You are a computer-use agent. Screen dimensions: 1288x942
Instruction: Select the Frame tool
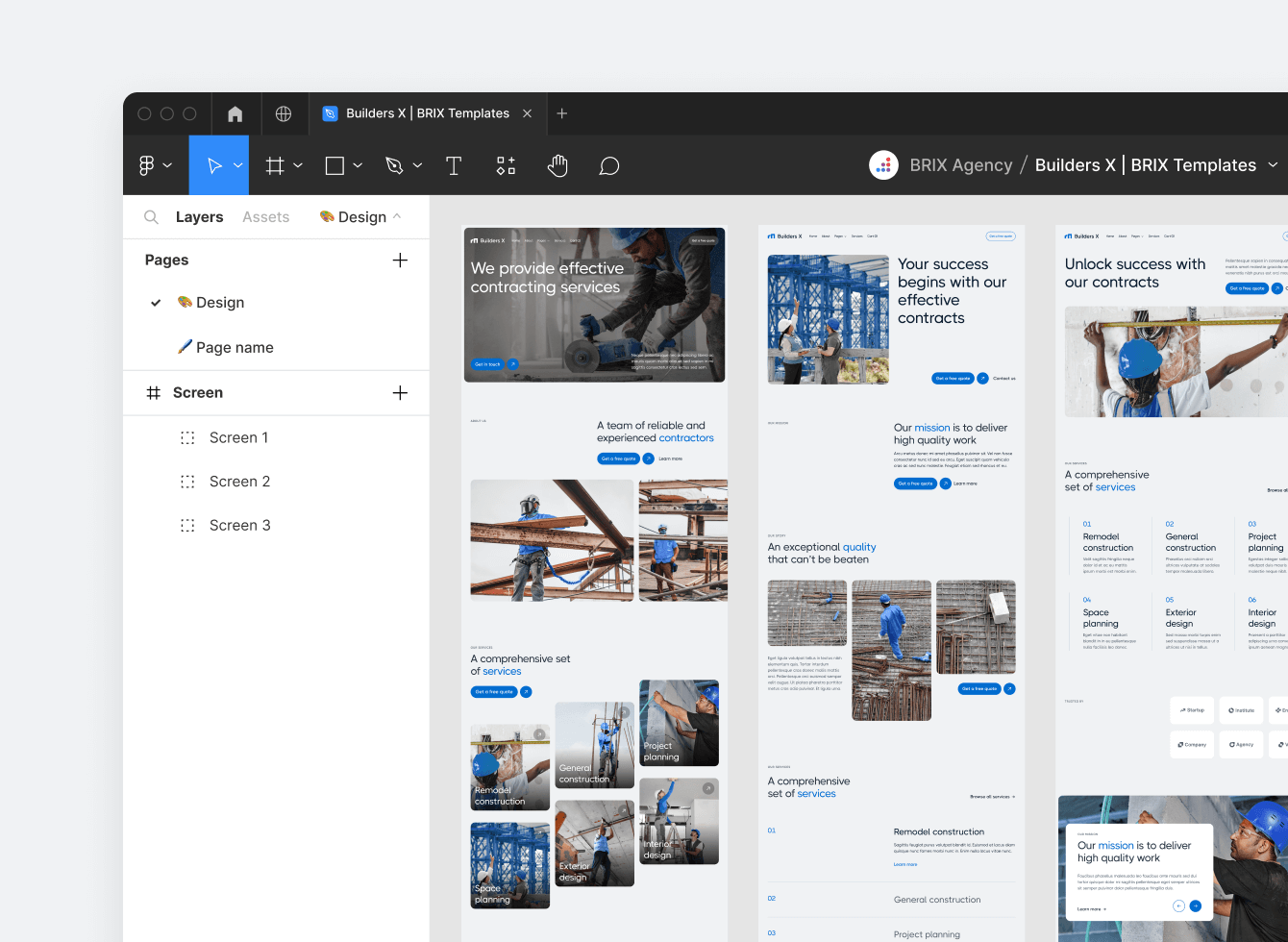point(276,164)
